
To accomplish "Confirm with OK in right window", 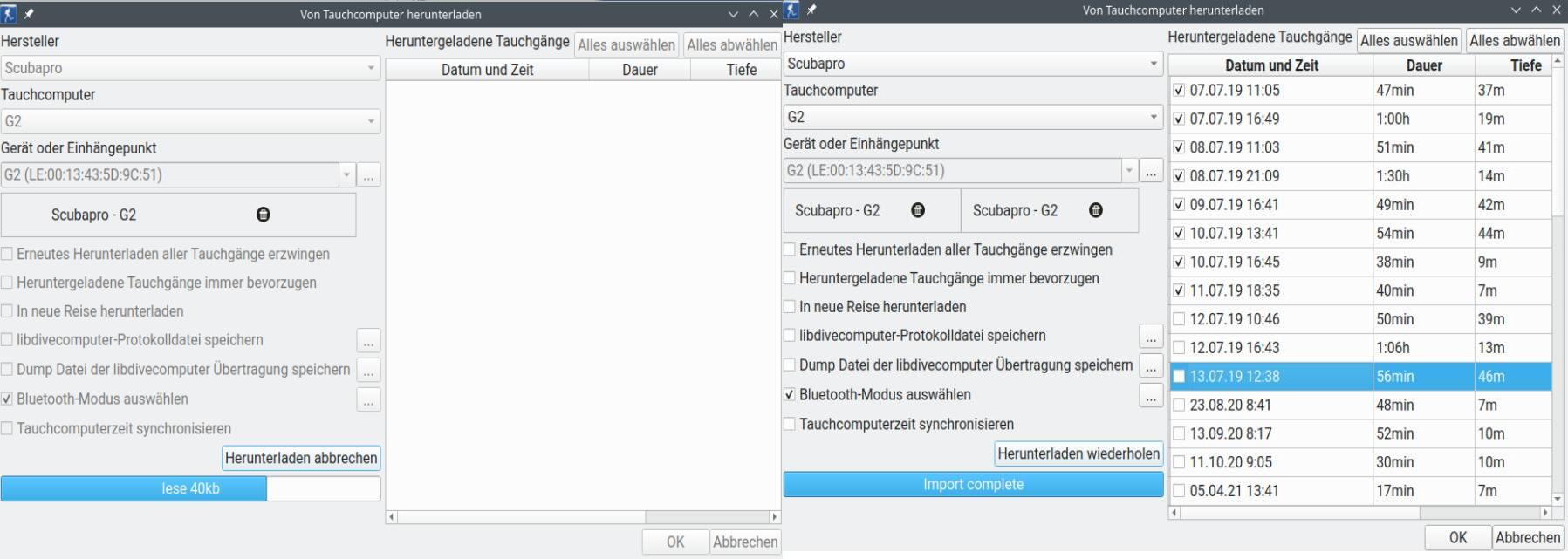I will (x=1458, y=537).
